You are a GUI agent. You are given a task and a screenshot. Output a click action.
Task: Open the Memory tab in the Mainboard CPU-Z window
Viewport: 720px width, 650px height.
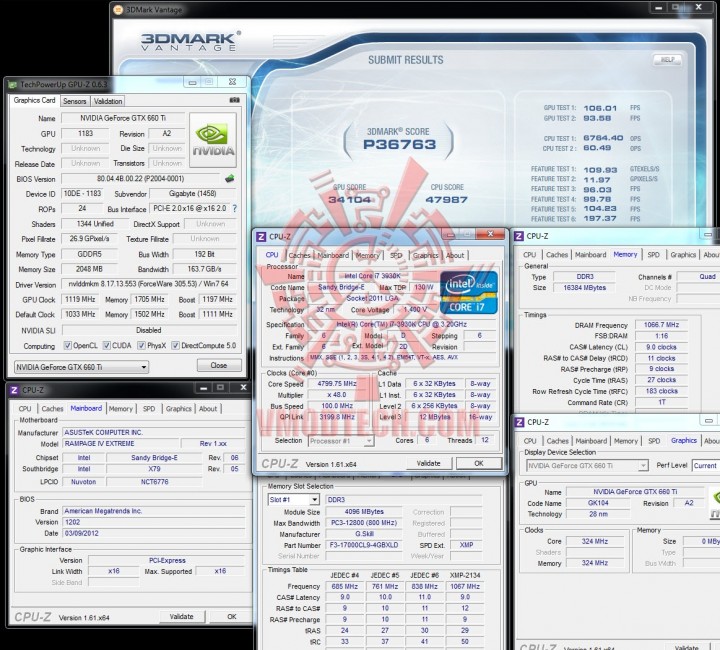click(121, 409)
